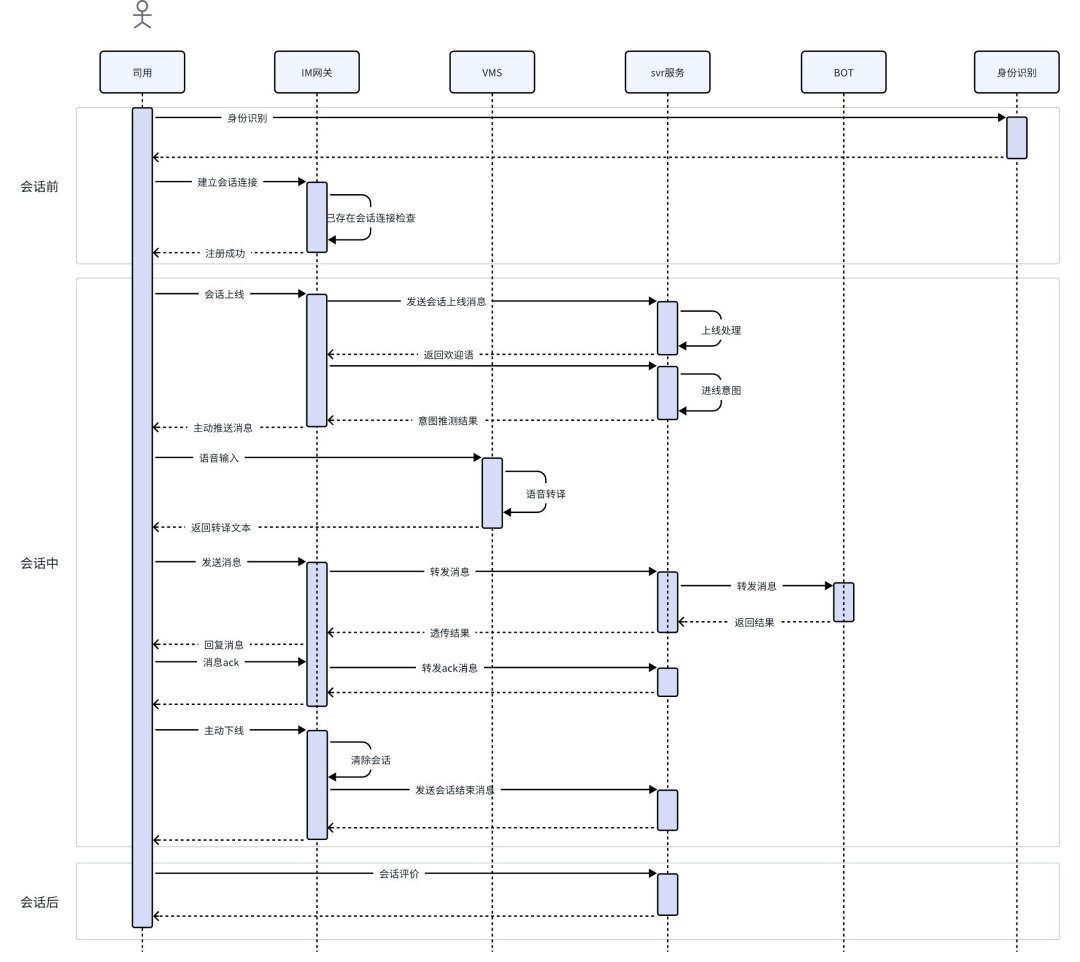Select the 主动下线 message label
This screenshot has height=962, width=1080.
pos(224,731)
